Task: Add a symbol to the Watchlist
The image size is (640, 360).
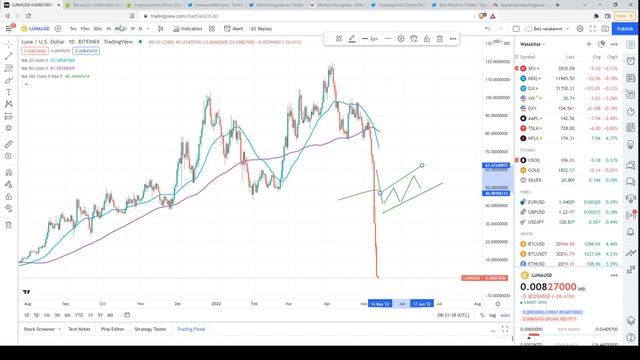Action: tap(589, 44)
